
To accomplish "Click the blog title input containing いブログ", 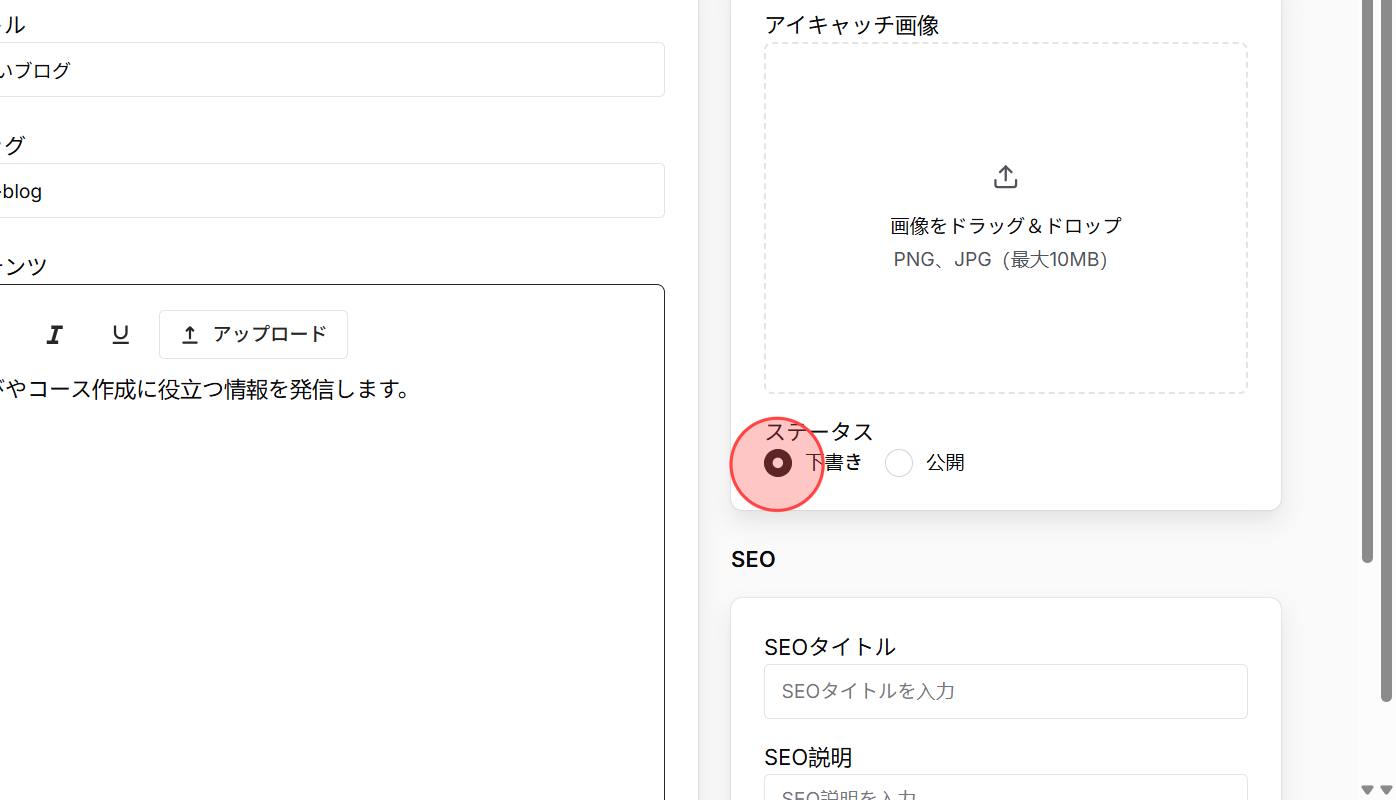I will tap(330, 70).
